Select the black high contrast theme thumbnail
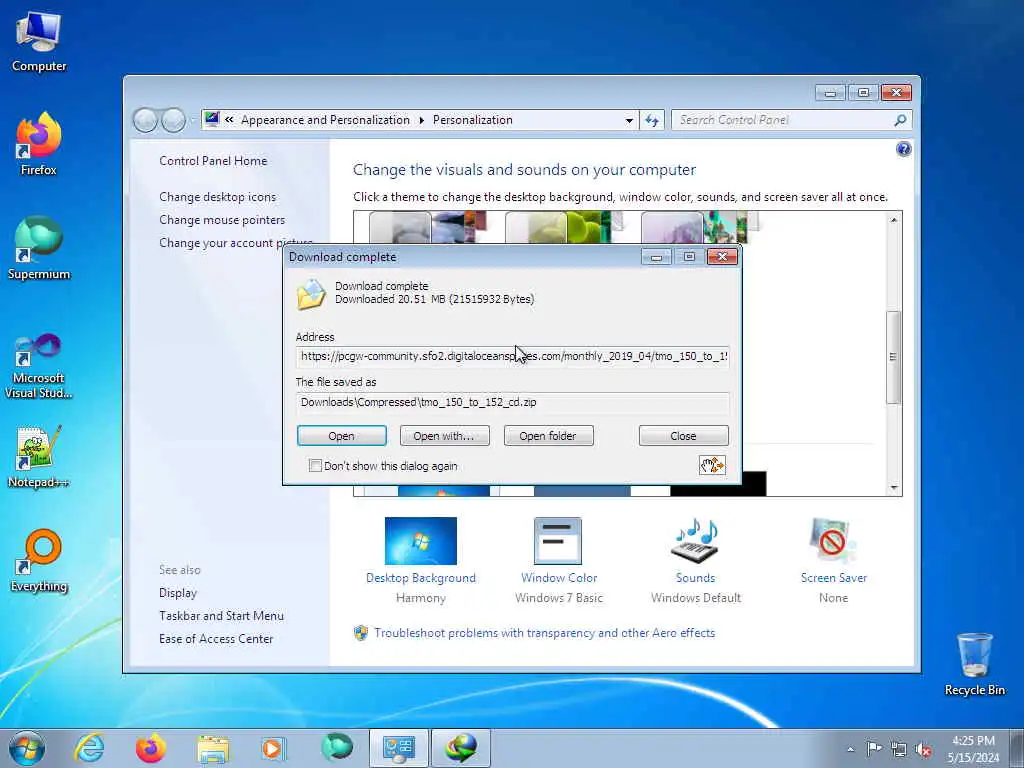The width and height of the screenshot is (1024, 768). [718, 483]
